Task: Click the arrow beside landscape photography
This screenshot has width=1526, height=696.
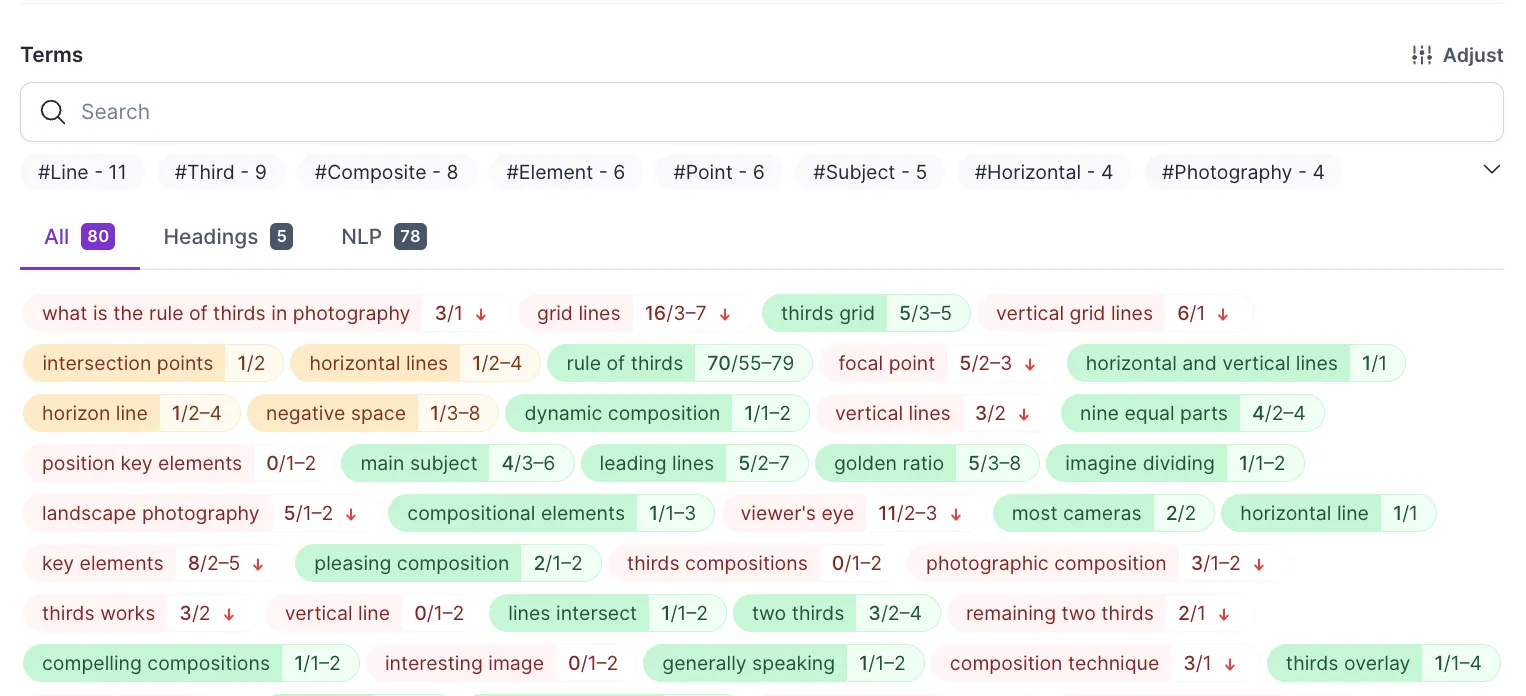Action: pos(351,513)
